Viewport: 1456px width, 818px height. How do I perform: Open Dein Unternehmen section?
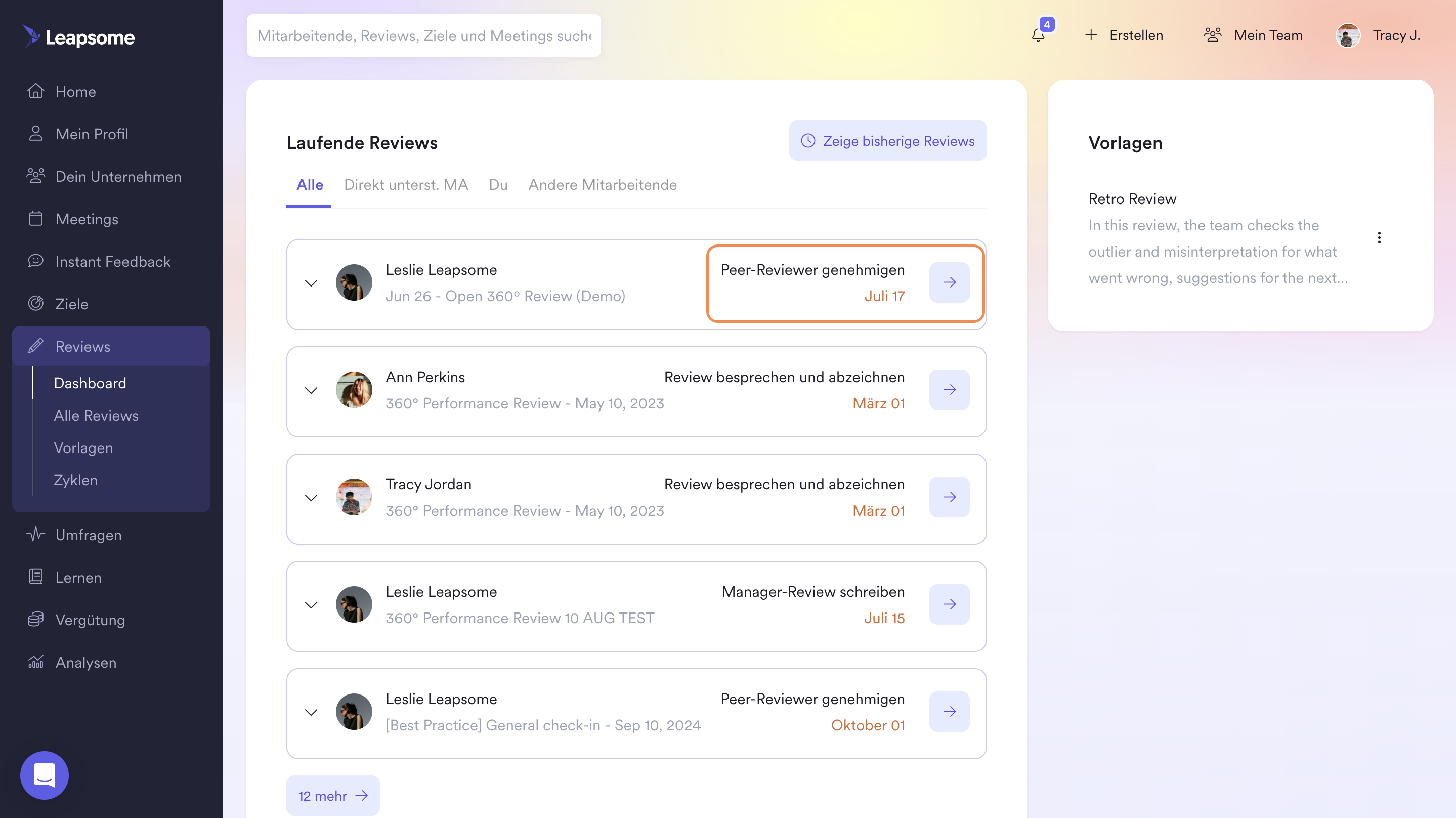point(118,176)
